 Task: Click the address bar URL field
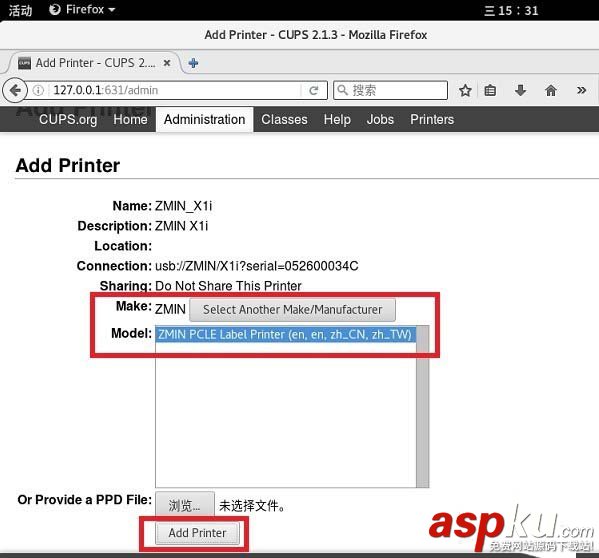[176, 91]
